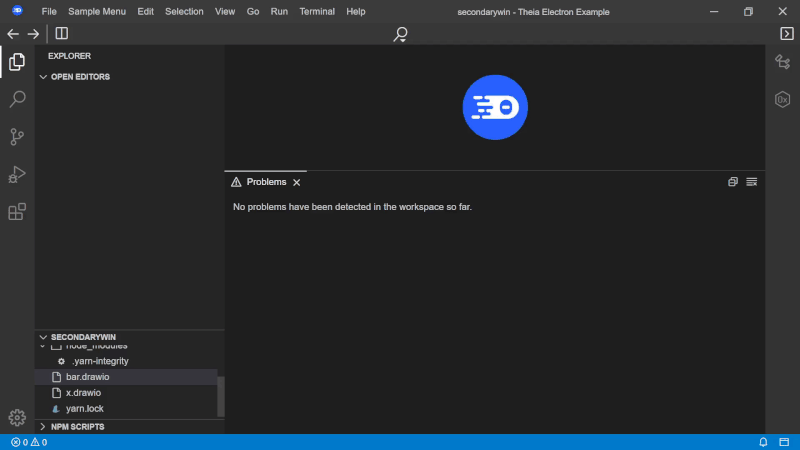Select the x.drawio file
Screen dimensions: 800x450
pyautogui.click(x=126, y=393)
